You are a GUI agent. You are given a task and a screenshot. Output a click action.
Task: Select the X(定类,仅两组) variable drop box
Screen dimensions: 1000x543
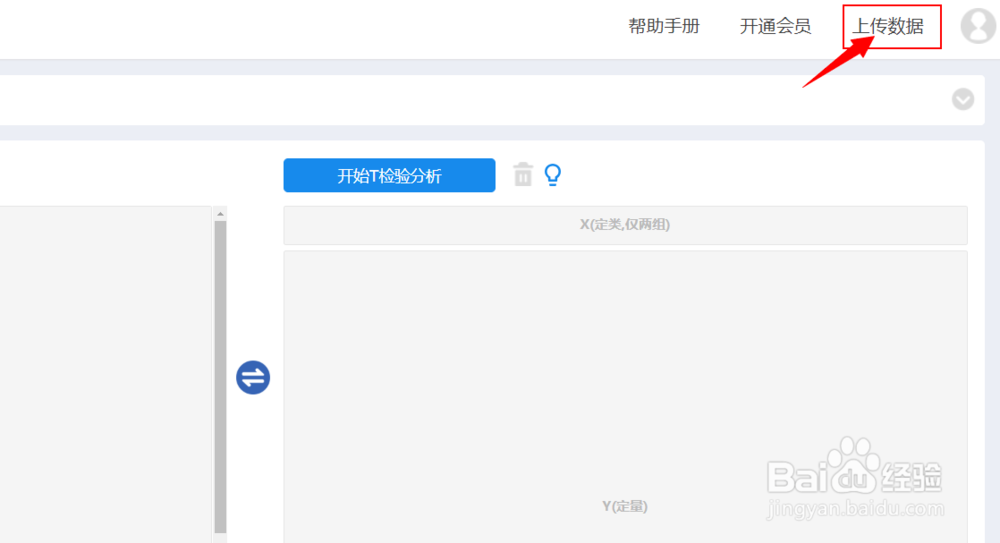coord(625,225)
